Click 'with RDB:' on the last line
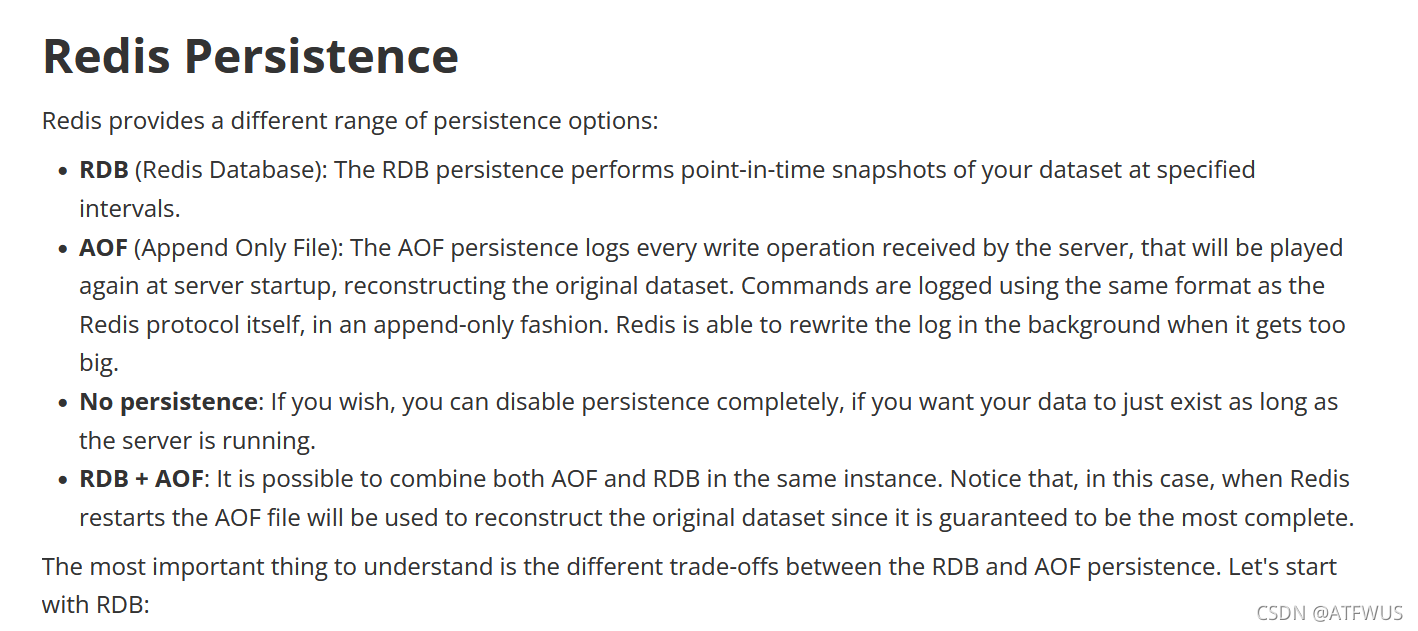Screen dimensions: 1418x631 (95, 605)
